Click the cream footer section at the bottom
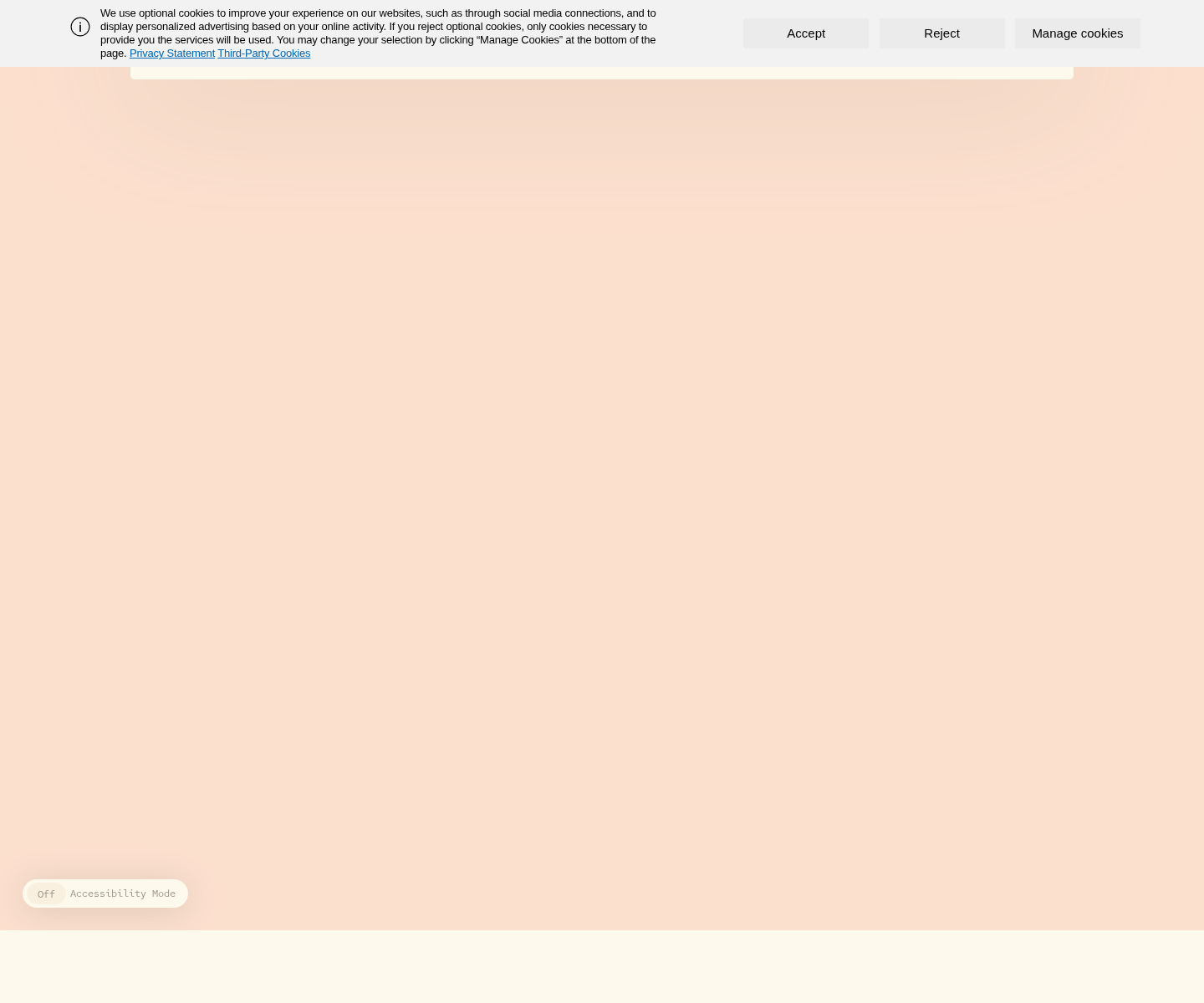This screenshot has width=1204, height=1003. tap(602, 967)
